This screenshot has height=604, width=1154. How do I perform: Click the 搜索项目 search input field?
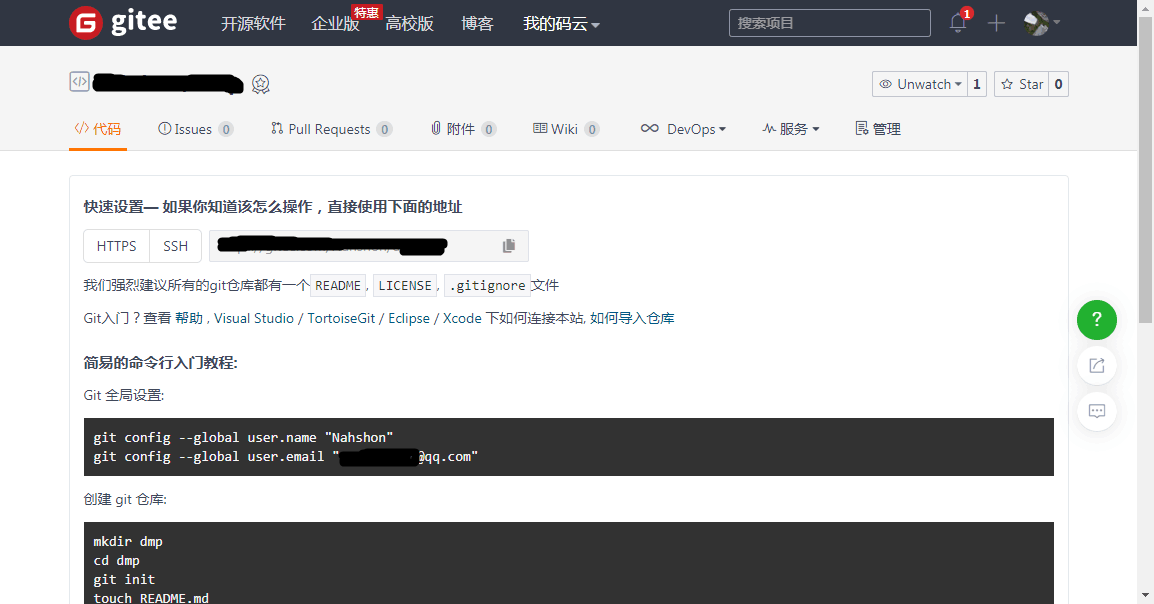point(829,22)
